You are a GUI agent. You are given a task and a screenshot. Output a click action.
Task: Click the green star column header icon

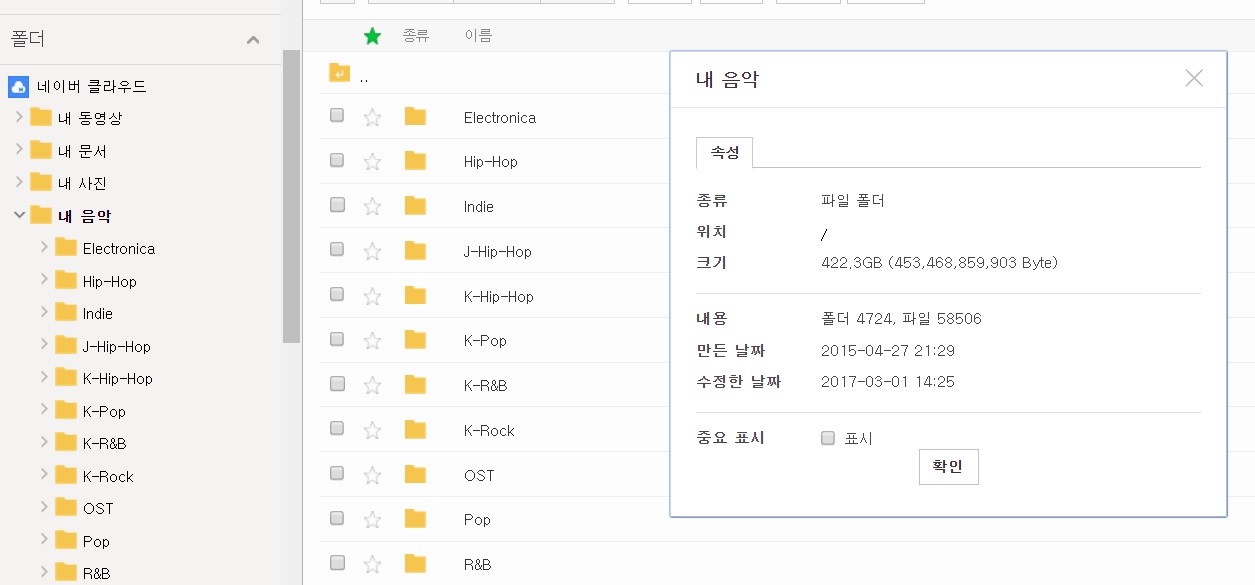point(372,36)
